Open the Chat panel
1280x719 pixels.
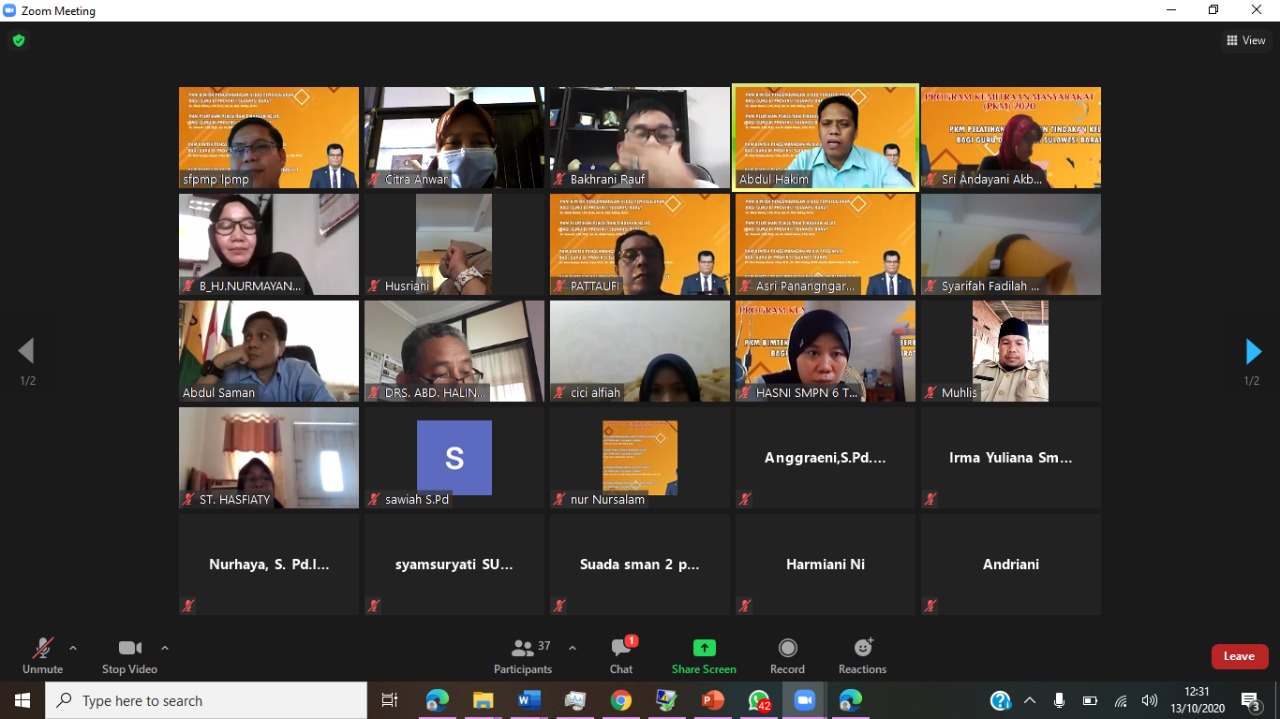click(621, 655)
